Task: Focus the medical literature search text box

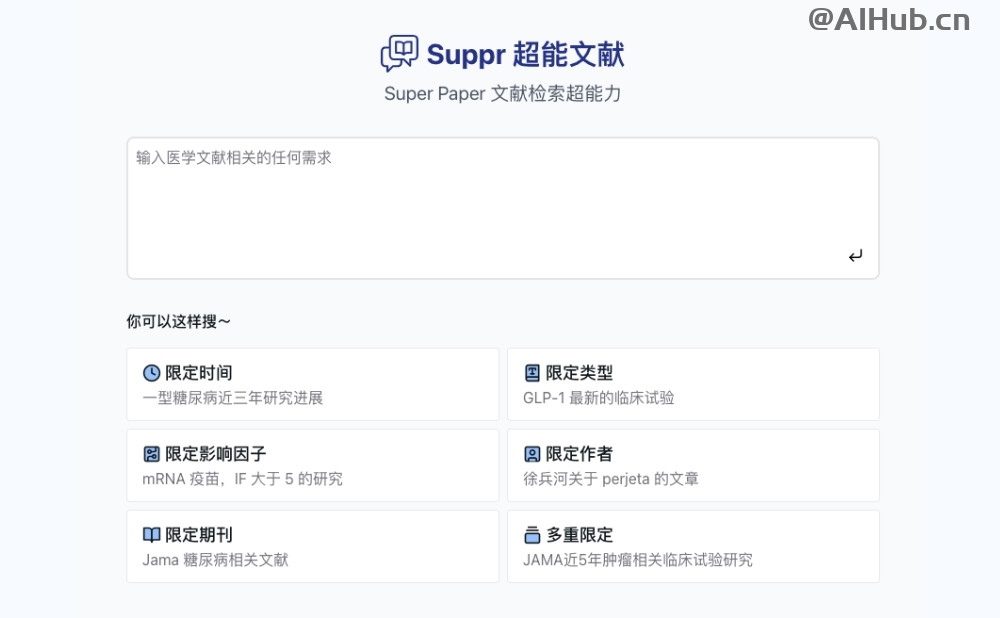Action: pyautogui.click(x=503, y=208)
